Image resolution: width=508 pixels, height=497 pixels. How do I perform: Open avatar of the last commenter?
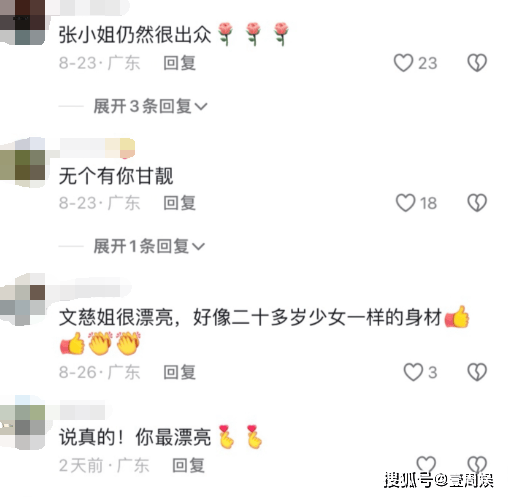(x=22, y=422)
